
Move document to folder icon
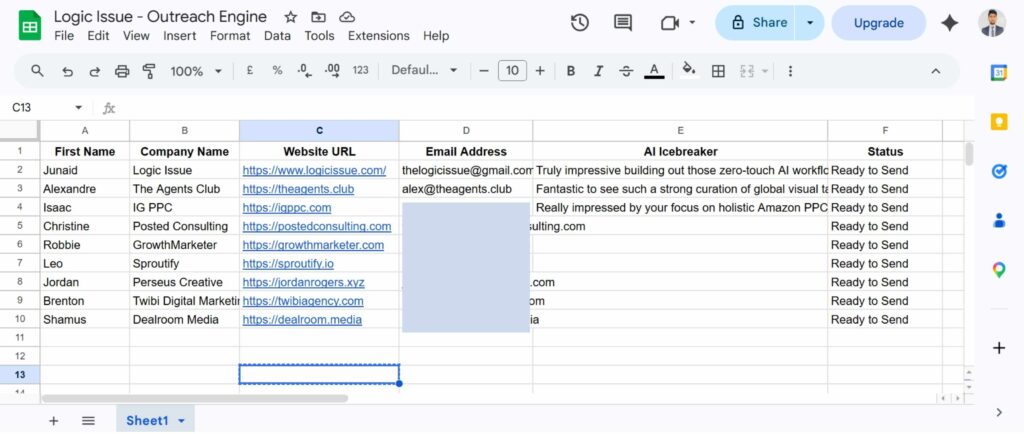coord(319,17)
